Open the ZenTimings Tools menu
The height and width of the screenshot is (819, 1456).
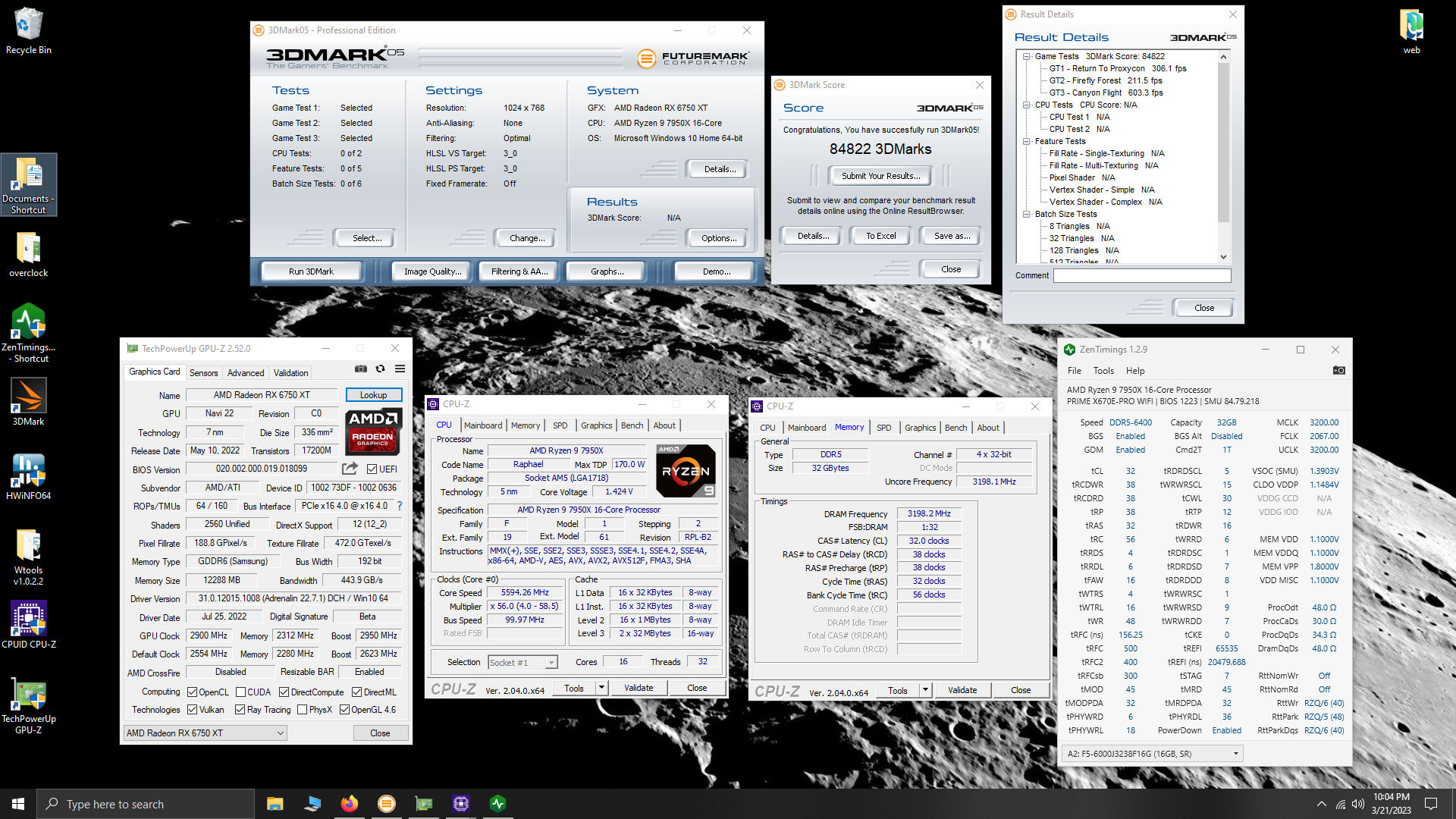(1103, 371)
